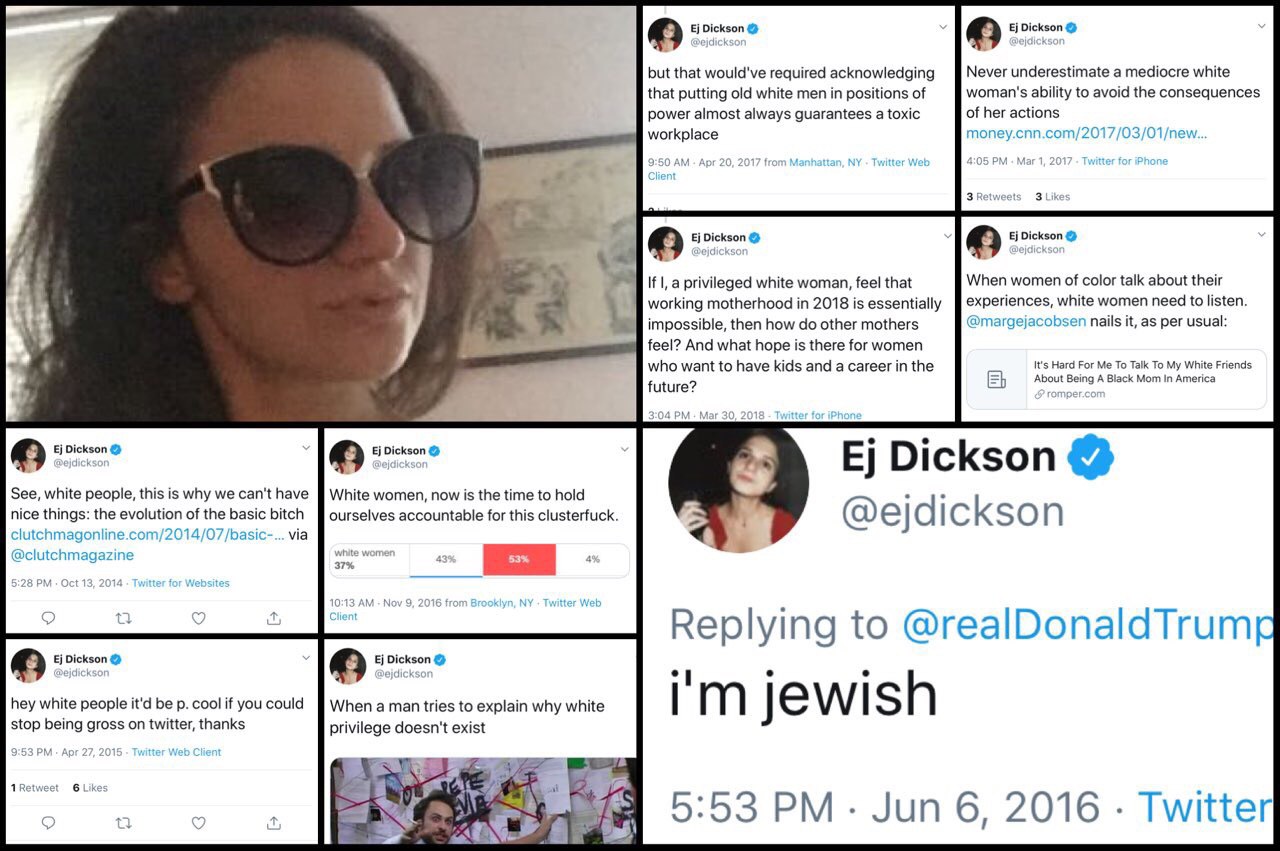Viewport: 1280px width, 851px height.
Task: Expand chevron menu on 'working motherhood' tweet
Action: [x=948, y=236]
